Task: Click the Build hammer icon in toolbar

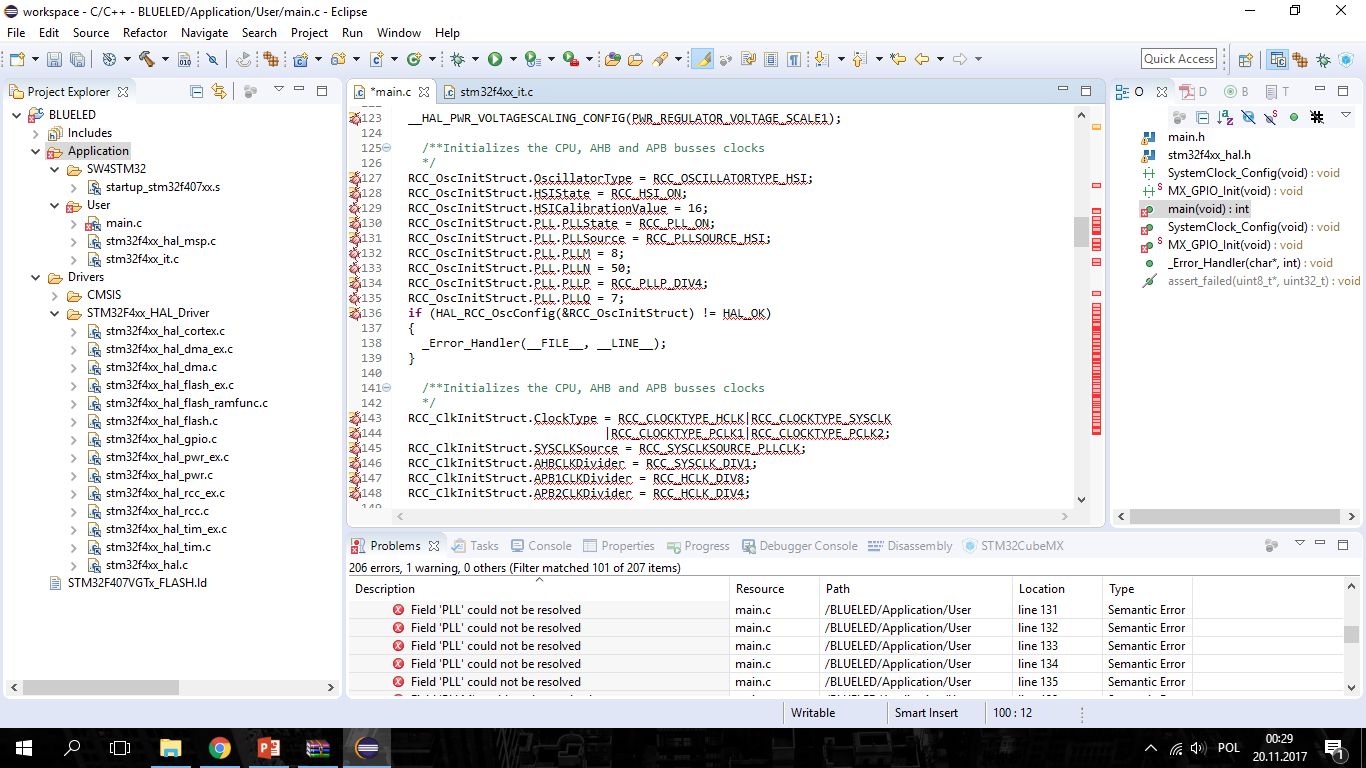Action: (x=147, y=59)
